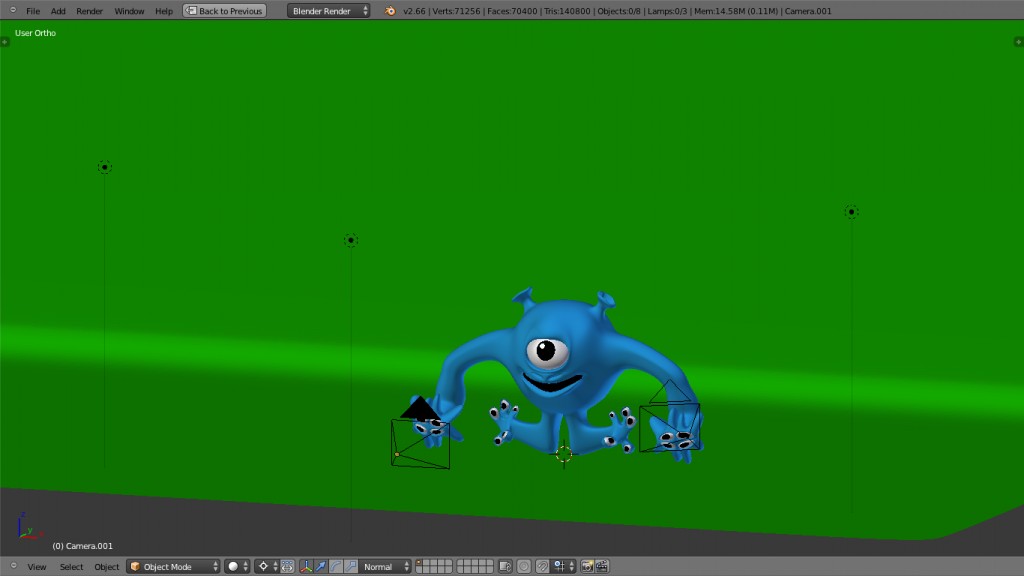Toggle the 3D manipulator widget icon

[306, 566]
